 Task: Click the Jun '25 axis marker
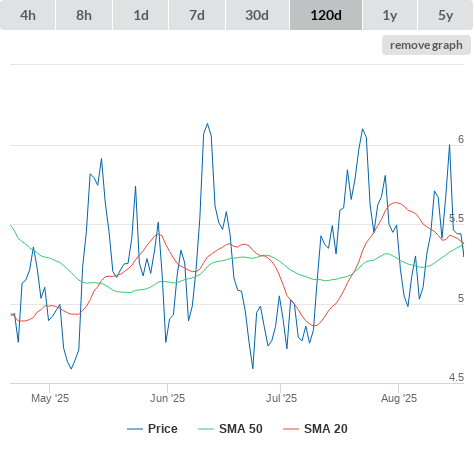tap(167, 398)
